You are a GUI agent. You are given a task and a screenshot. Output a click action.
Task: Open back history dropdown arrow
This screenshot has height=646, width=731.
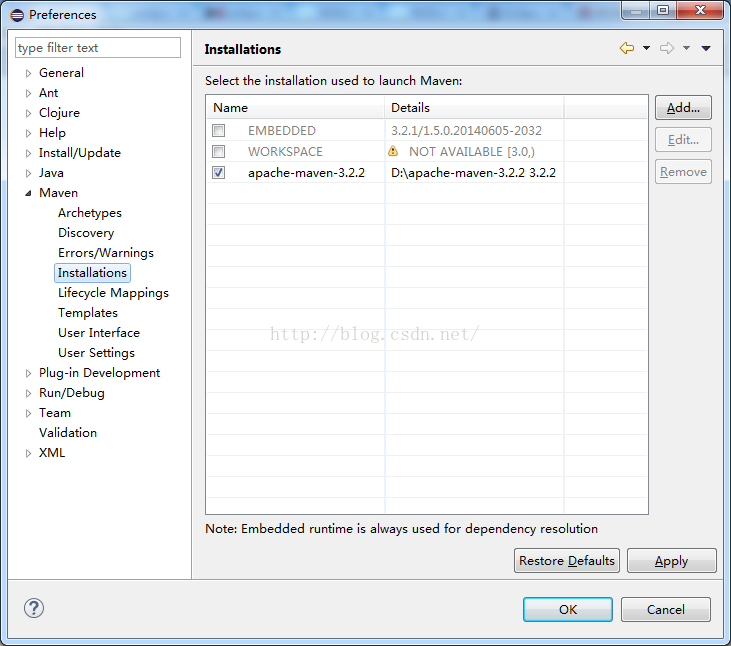[x=646, y=48]
